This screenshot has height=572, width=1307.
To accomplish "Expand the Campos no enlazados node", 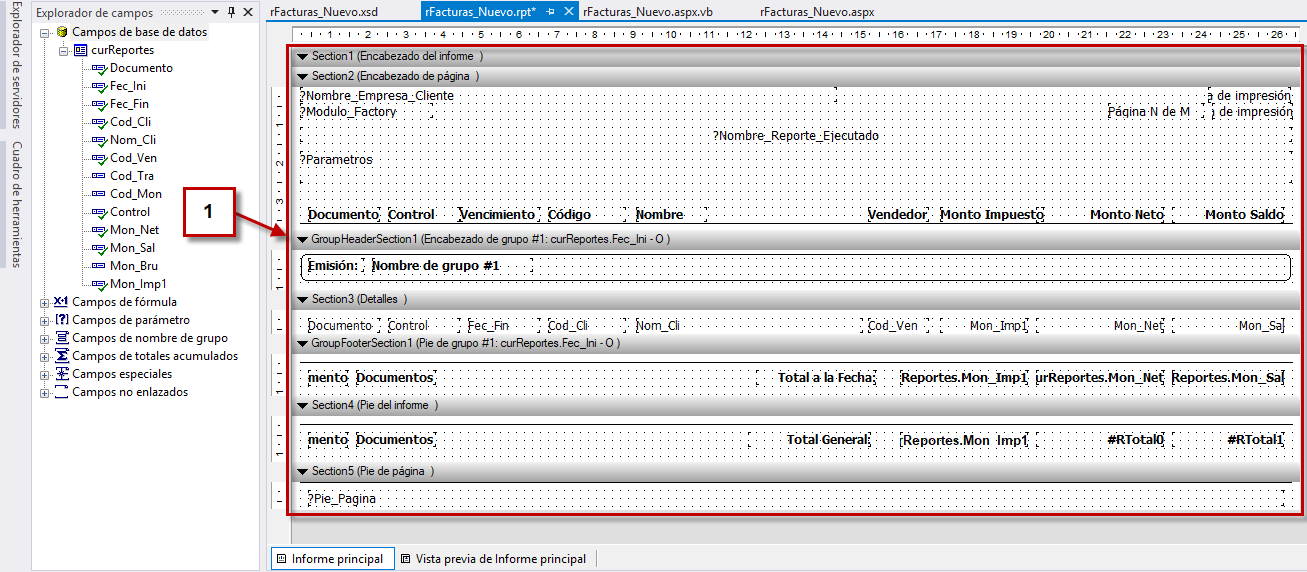I will [44, 393].
